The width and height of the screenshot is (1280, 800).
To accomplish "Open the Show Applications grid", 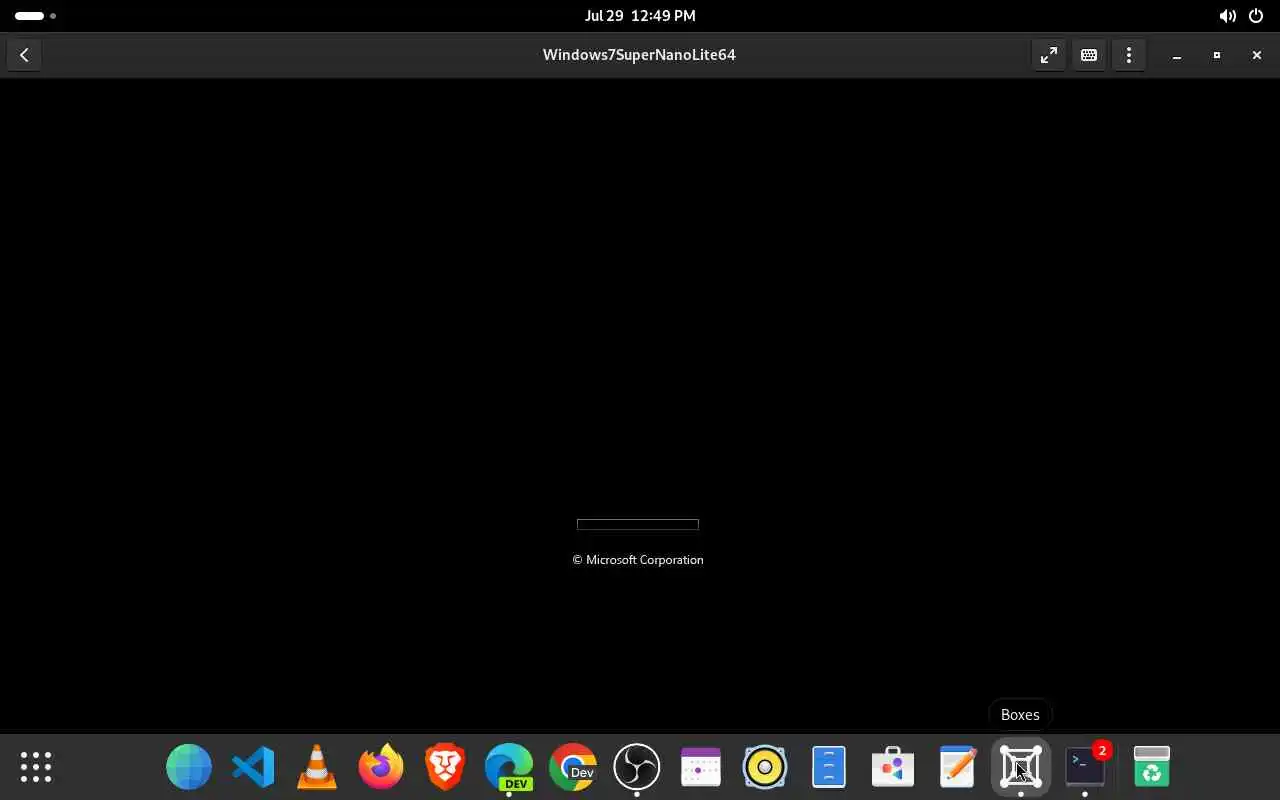I will (x=36, y=767).
